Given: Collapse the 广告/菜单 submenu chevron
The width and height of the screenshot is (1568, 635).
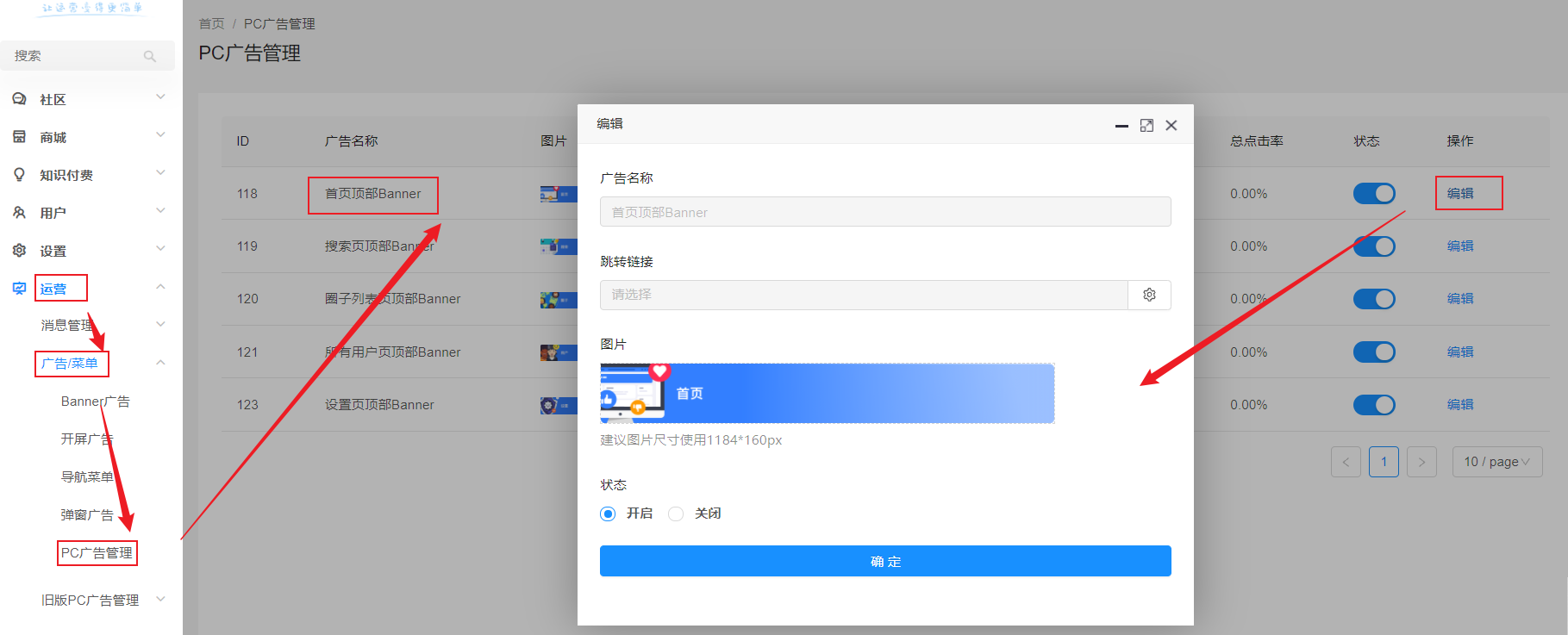Looking at the screenshot, I should click(160, 363).
